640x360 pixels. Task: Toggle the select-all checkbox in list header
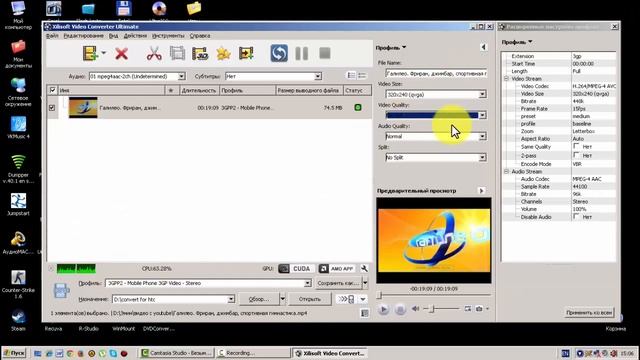pos(52,90)
